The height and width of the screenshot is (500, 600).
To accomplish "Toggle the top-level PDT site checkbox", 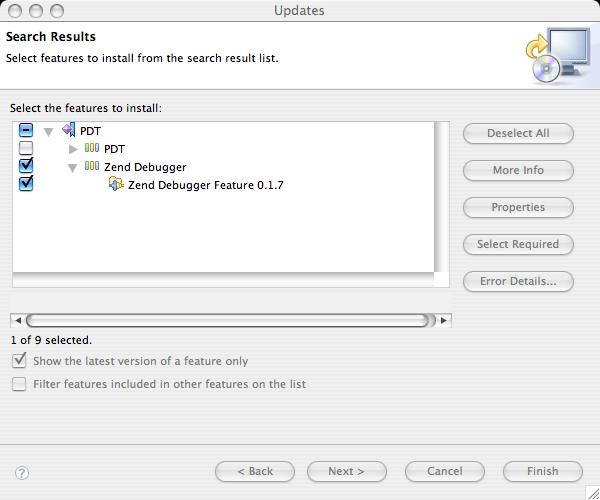I will coord(26,130).
